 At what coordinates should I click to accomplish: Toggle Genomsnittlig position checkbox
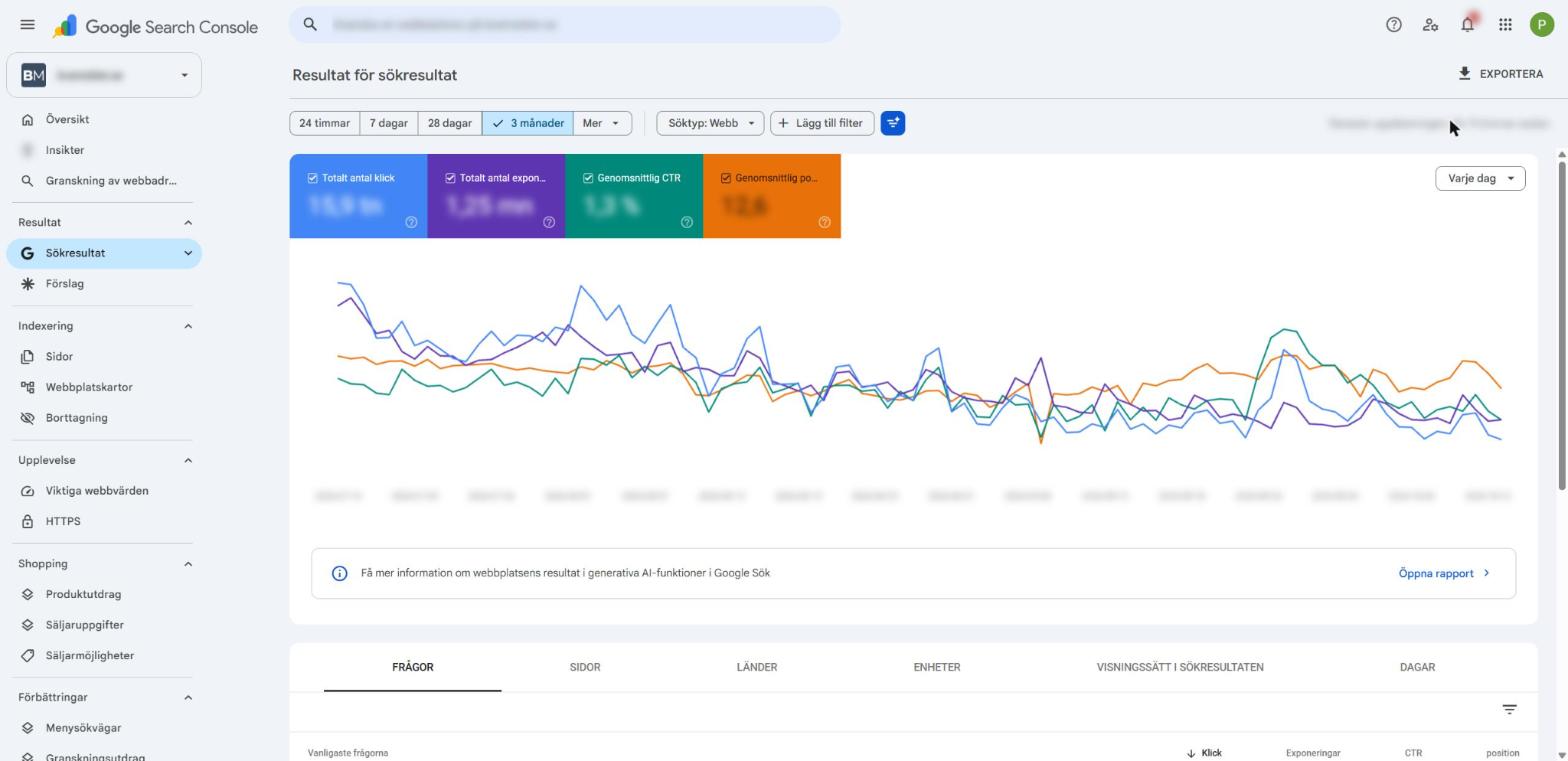[x=726, y=178]
